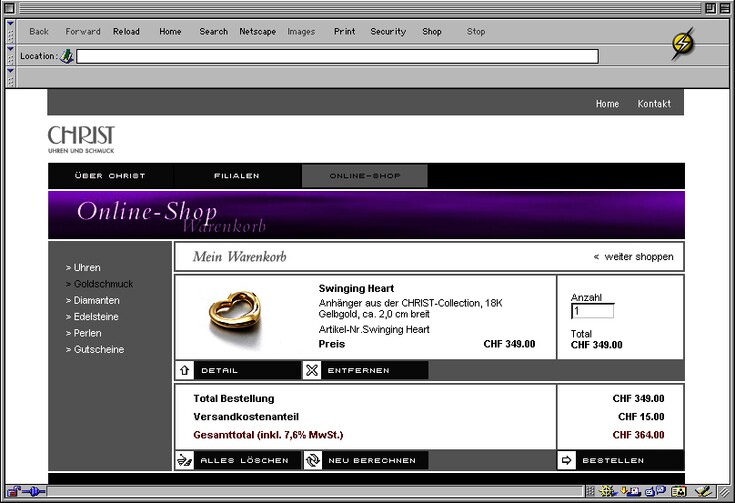The height and width of the screenshot is (503, 735).
Task: Click the Mein Warenkorb heading
Action: click(240, 256)
